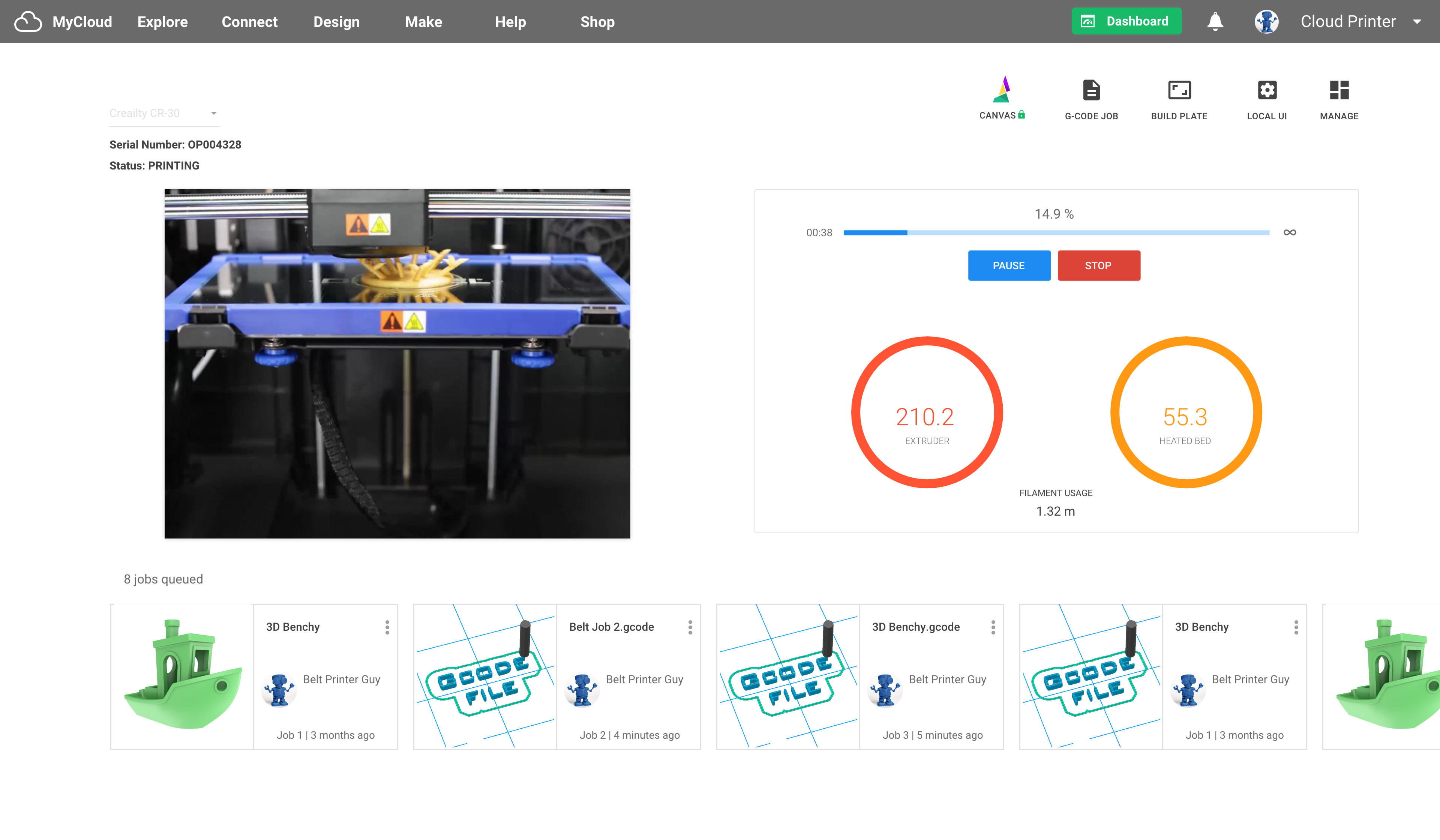Click the printer webcam feed image
The width and height of the screenshot is (1440, 840).
[x=397, y=363]
